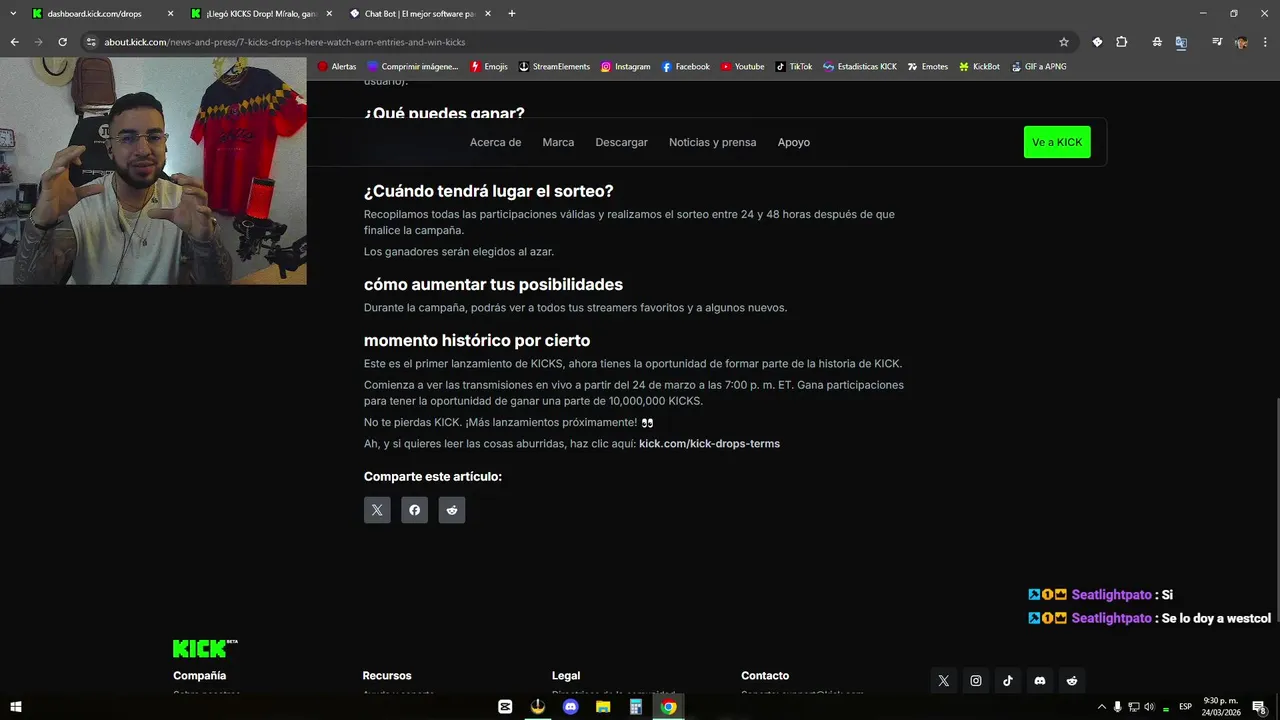The height and width of the screenshot is (720, 1280).
Task: Open the Emojis bookmark
Action: coord(489,66)
